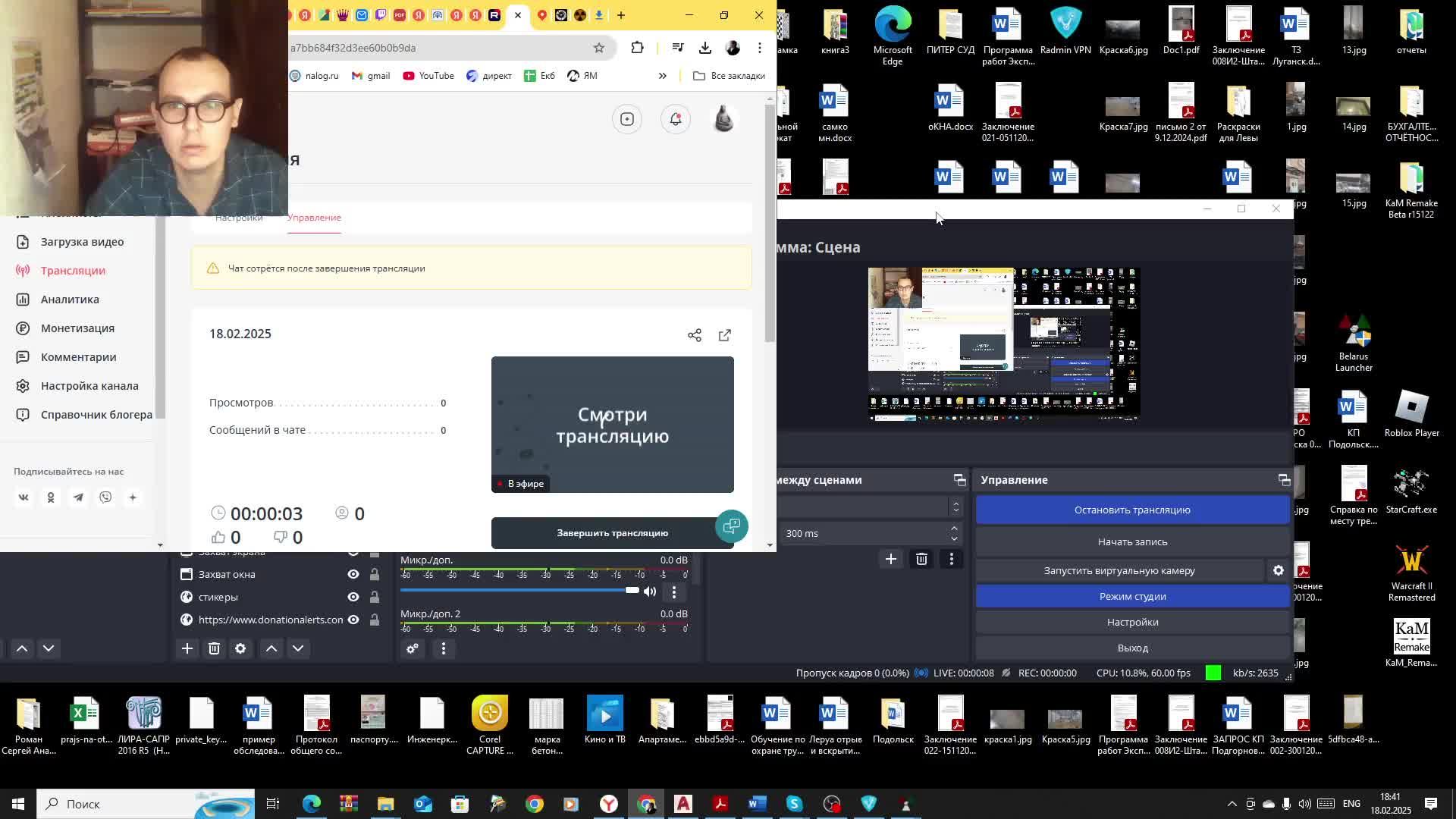Click the VK social icon in the sidebar
Screen dimensions: 1456x819
tap(24, 497)
